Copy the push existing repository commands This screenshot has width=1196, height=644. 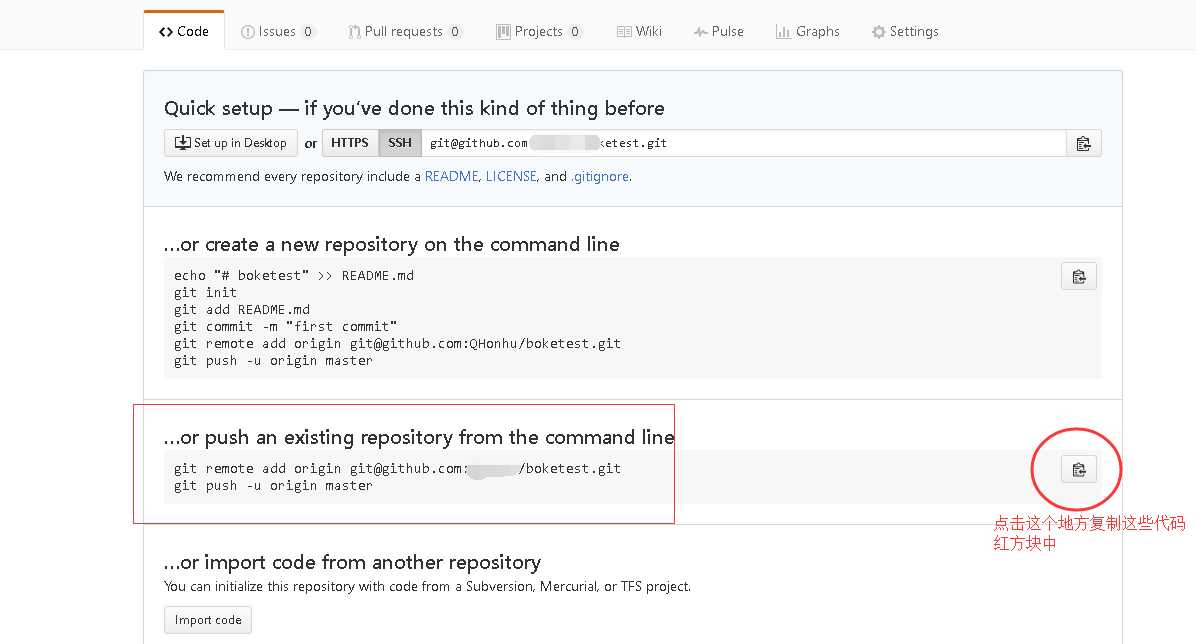(1078, 469)
